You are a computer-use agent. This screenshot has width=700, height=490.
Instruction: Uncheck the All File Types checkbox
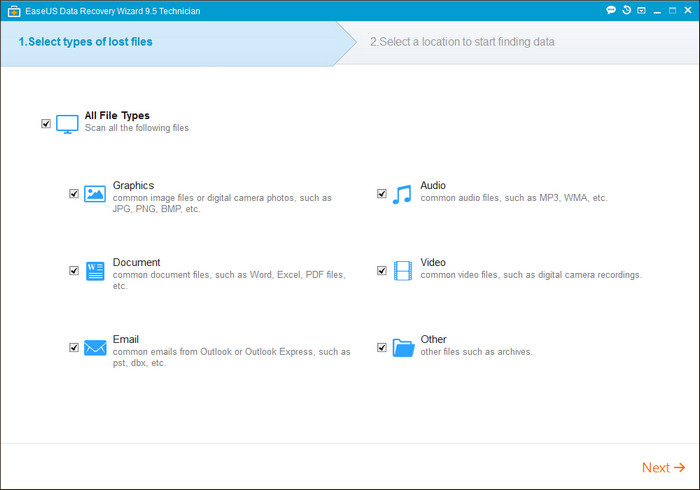[x=46, y=124]
